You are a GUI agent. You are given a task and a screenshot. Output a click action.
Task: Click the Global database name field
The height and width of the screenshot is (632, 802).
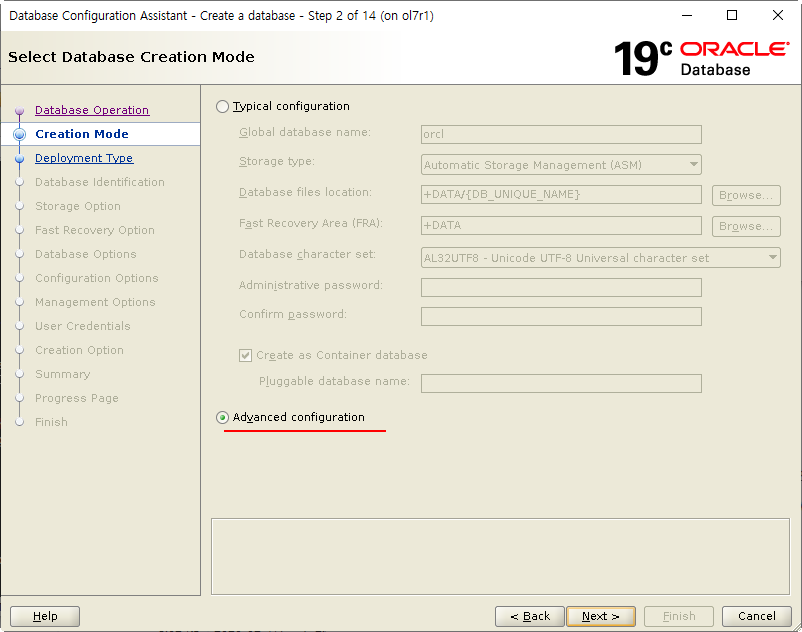560,135
